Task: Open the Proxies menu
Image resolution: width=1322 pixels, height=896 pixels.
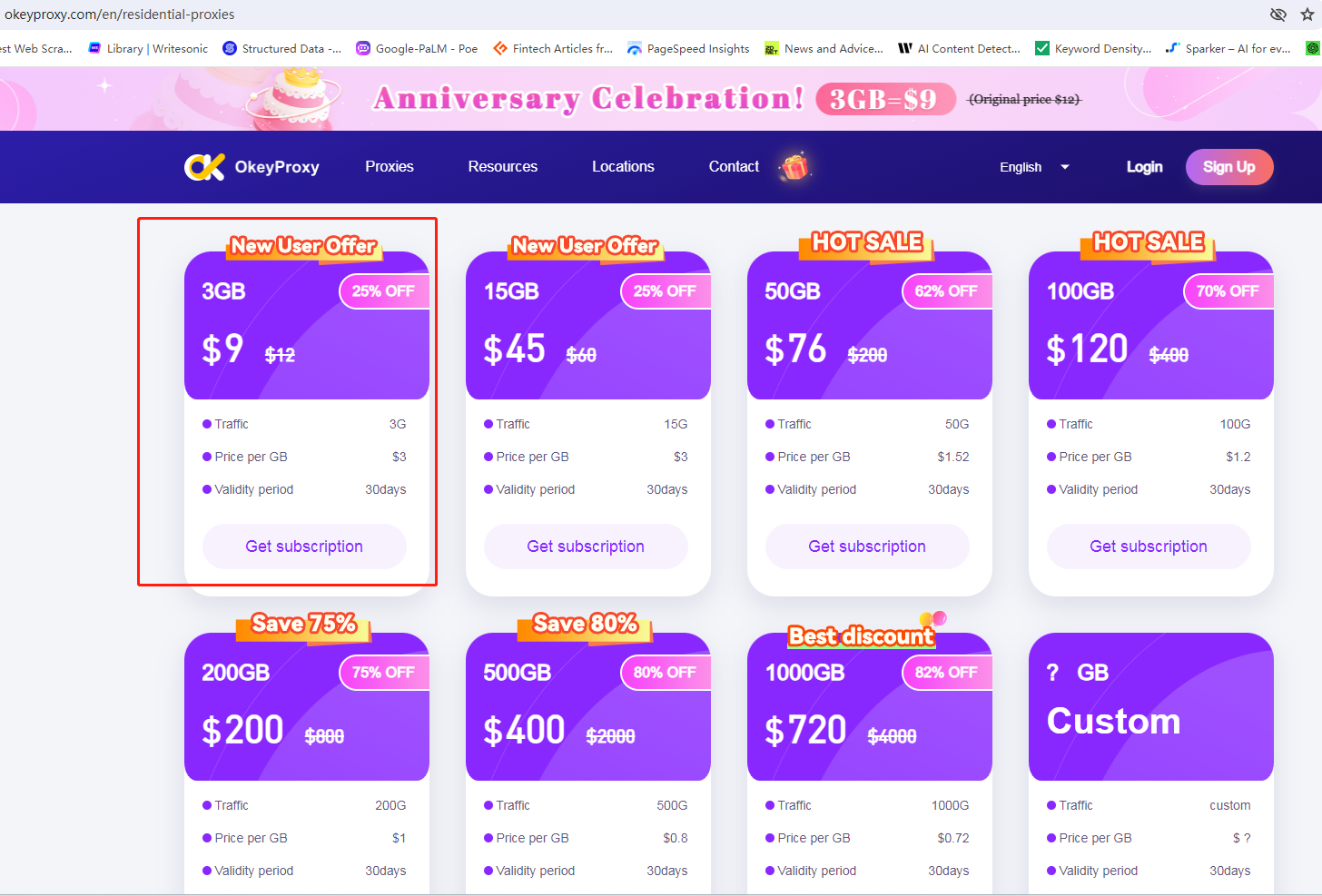Action: pos(390,167)
